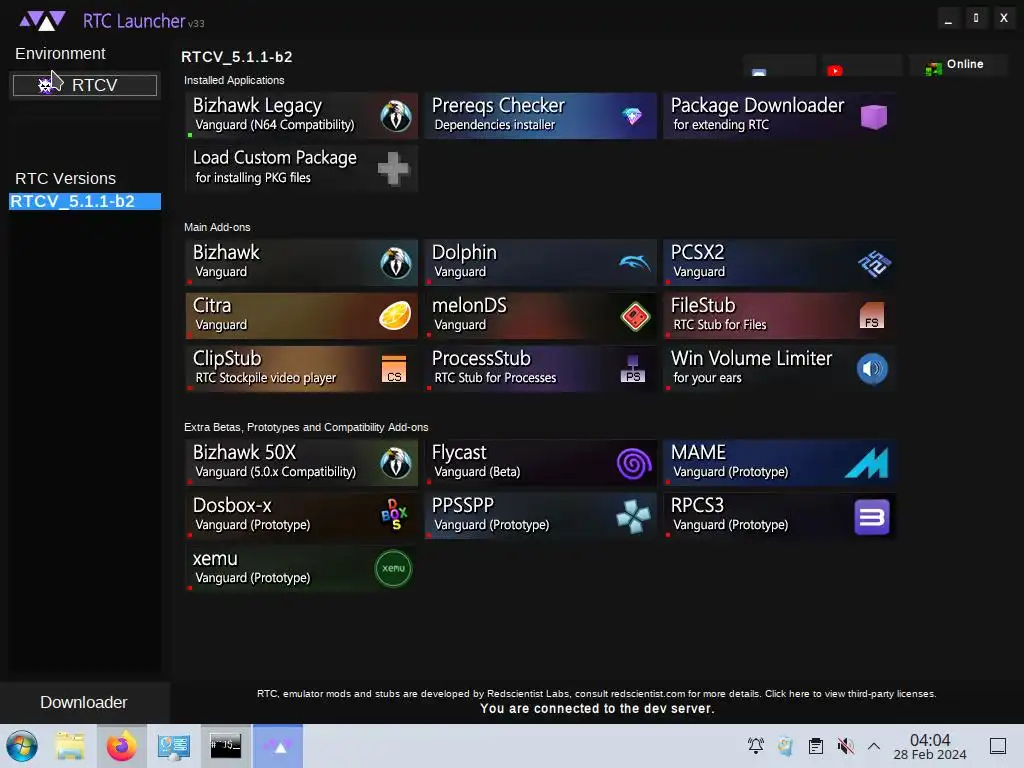Open the Prereqs Checker dependencies installer

coord(540,116)
